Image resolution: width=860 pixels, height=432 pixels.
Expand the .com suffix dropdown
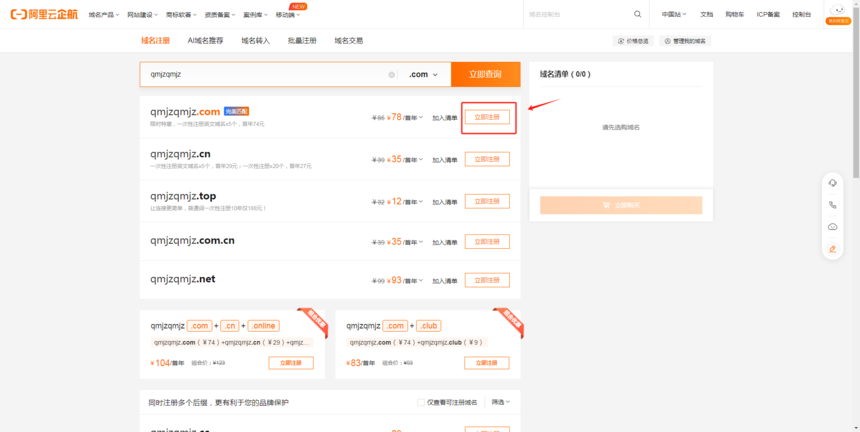pyautogui.click(x=423, y=75)
